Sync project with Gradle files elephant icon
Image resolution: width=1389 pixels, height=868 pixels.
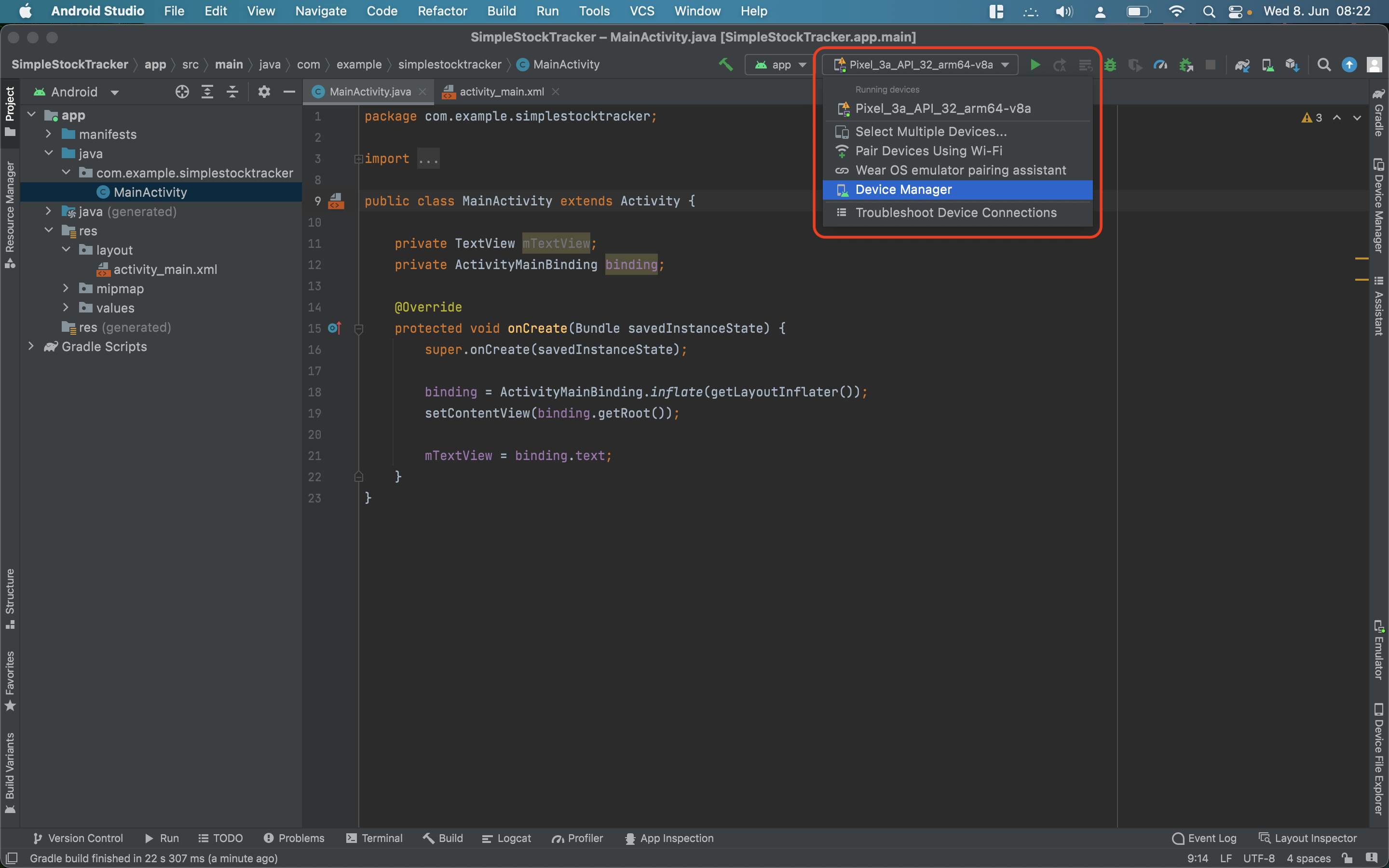coord(1242,65)
